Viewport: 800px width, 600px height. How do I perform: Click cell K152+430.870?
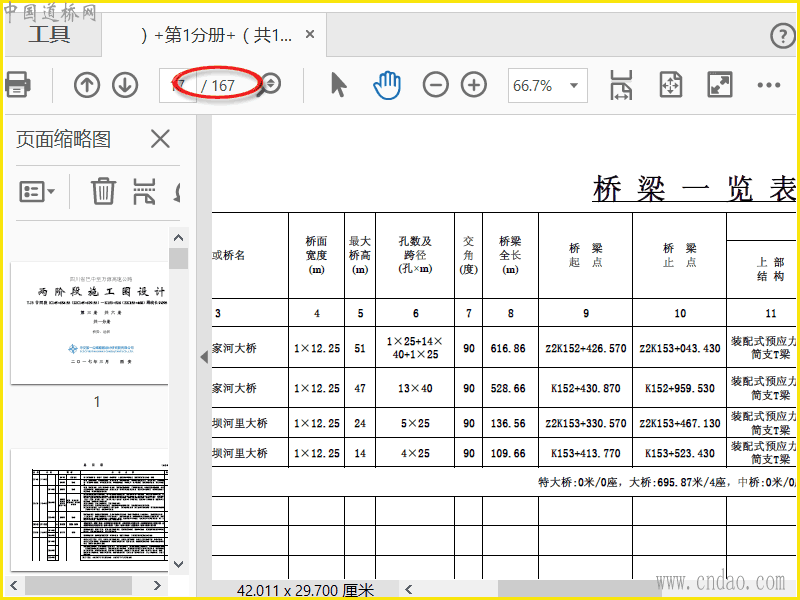pos(586,388)
